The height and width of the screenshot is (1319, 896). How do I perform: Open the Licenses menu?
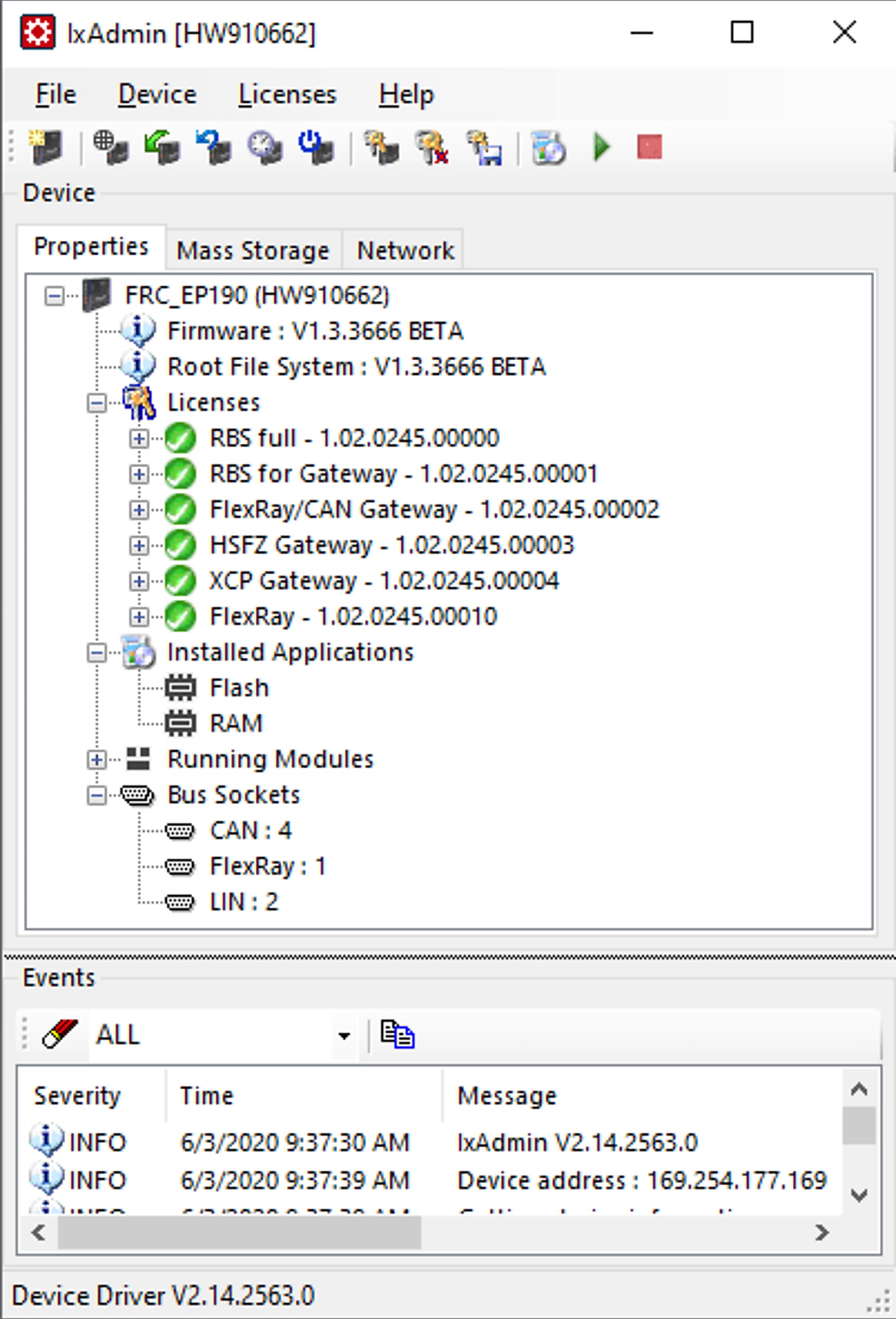287,94
